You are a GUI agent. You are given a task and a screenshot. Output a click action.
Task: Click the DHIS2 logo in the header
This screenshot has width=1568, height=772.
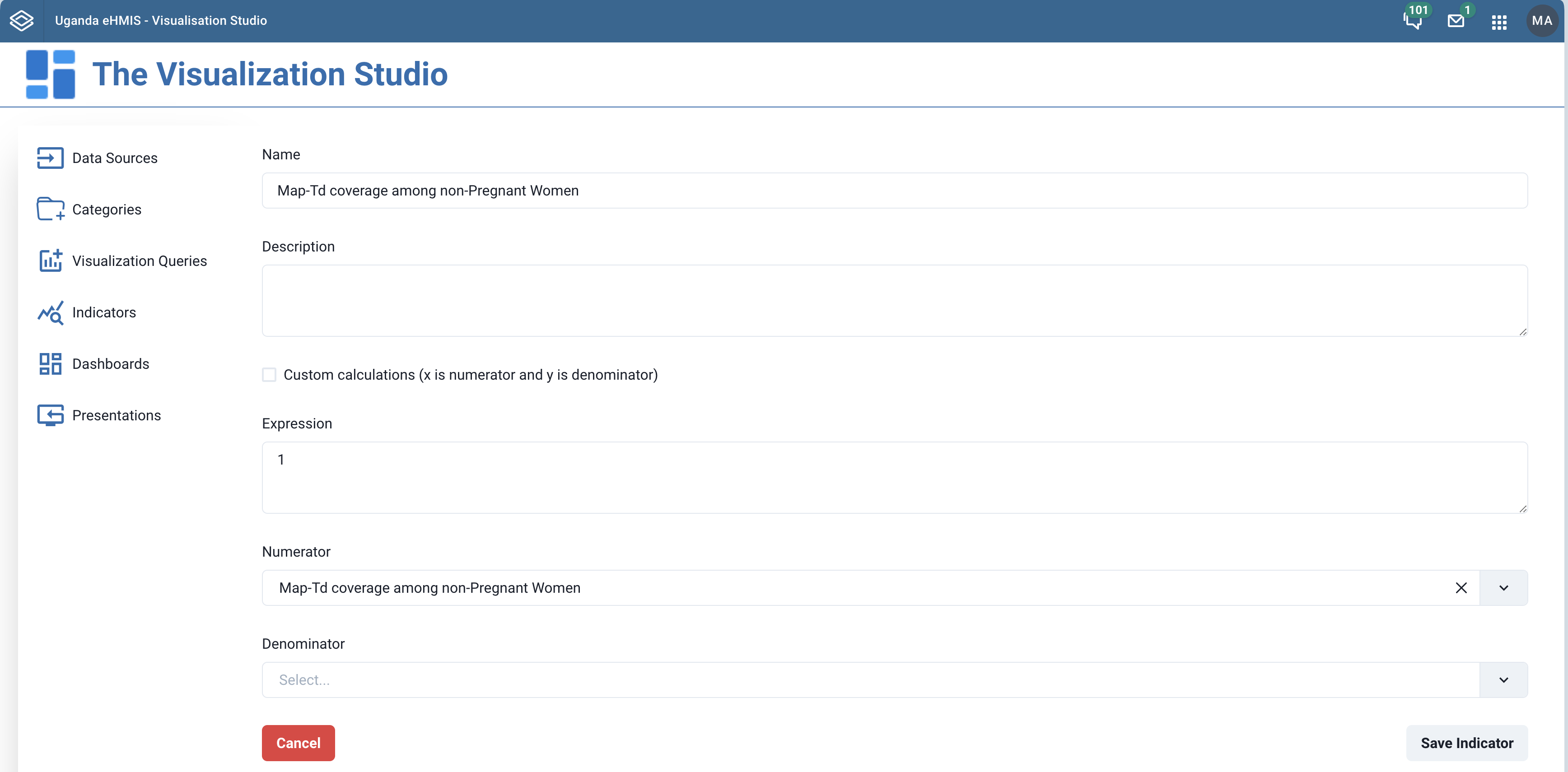[x=22, y=21]
